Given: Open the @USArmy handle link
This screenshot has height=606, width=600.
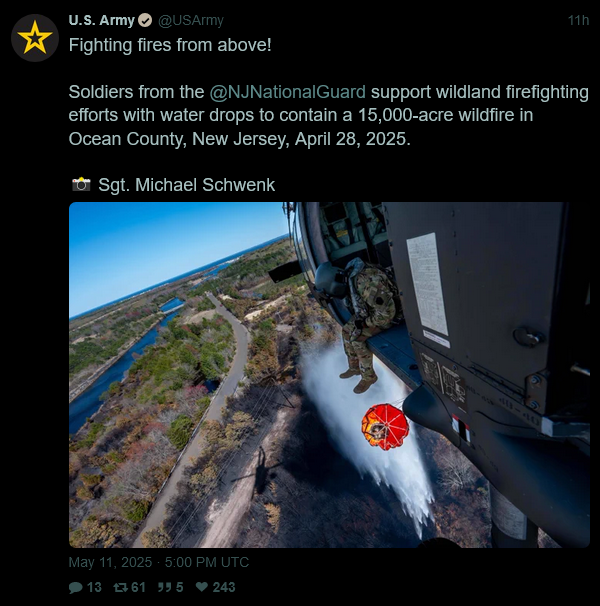Looking at the screenshot, I should (x=191, y=20).
